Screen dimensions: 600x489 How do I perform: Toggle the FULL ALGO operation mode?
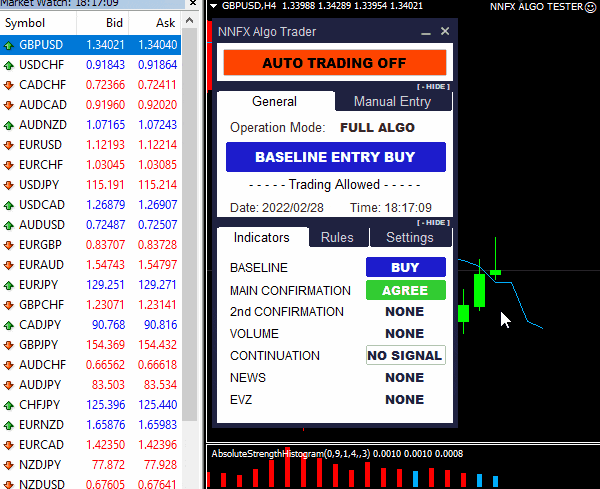tap(377, 127)
